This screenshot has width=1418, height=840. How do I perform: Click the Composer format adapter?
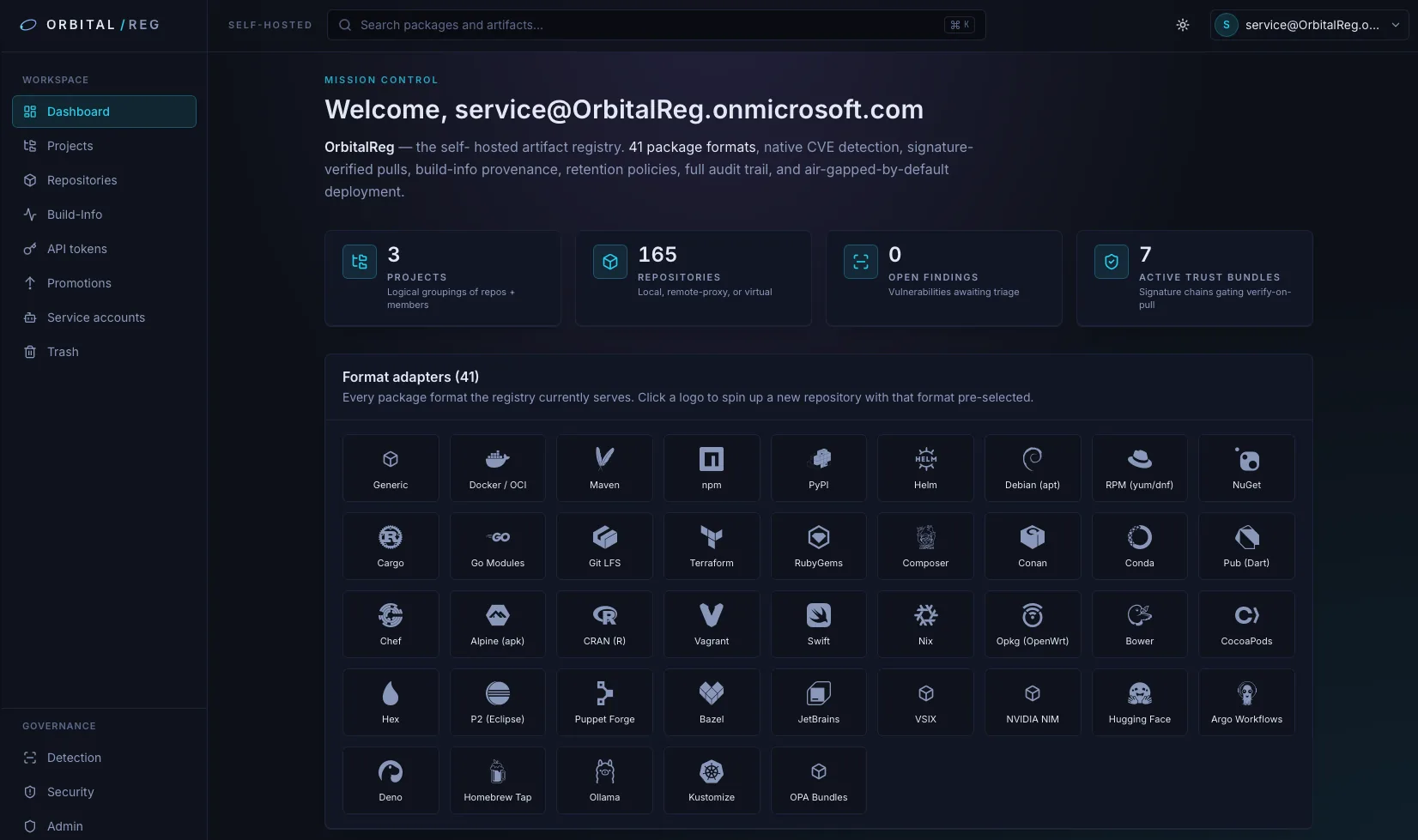(x=925, y=546)
